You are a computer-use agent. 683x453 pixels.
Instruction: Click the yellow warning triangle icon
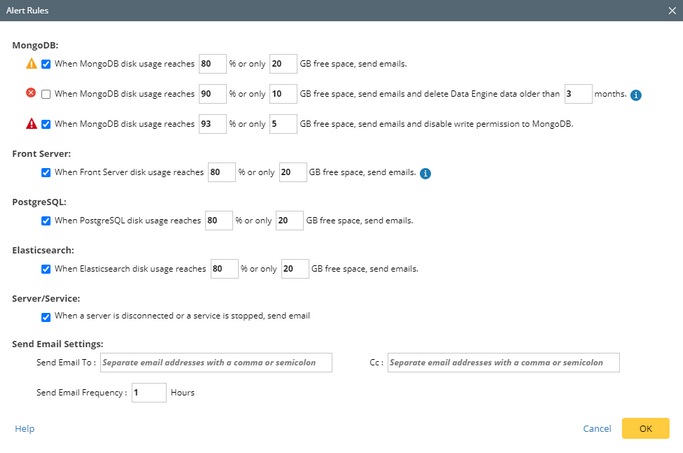31,64
